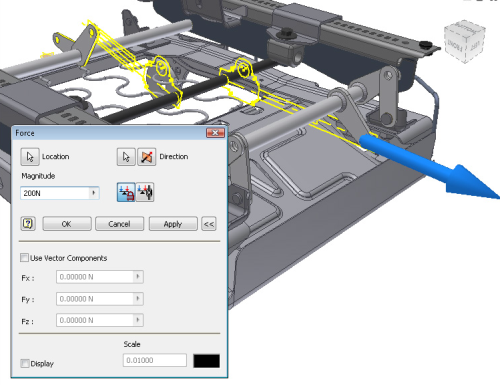Expand the Fx value arrow
This screenshot has height=385, width=500.
coord(138,277)
